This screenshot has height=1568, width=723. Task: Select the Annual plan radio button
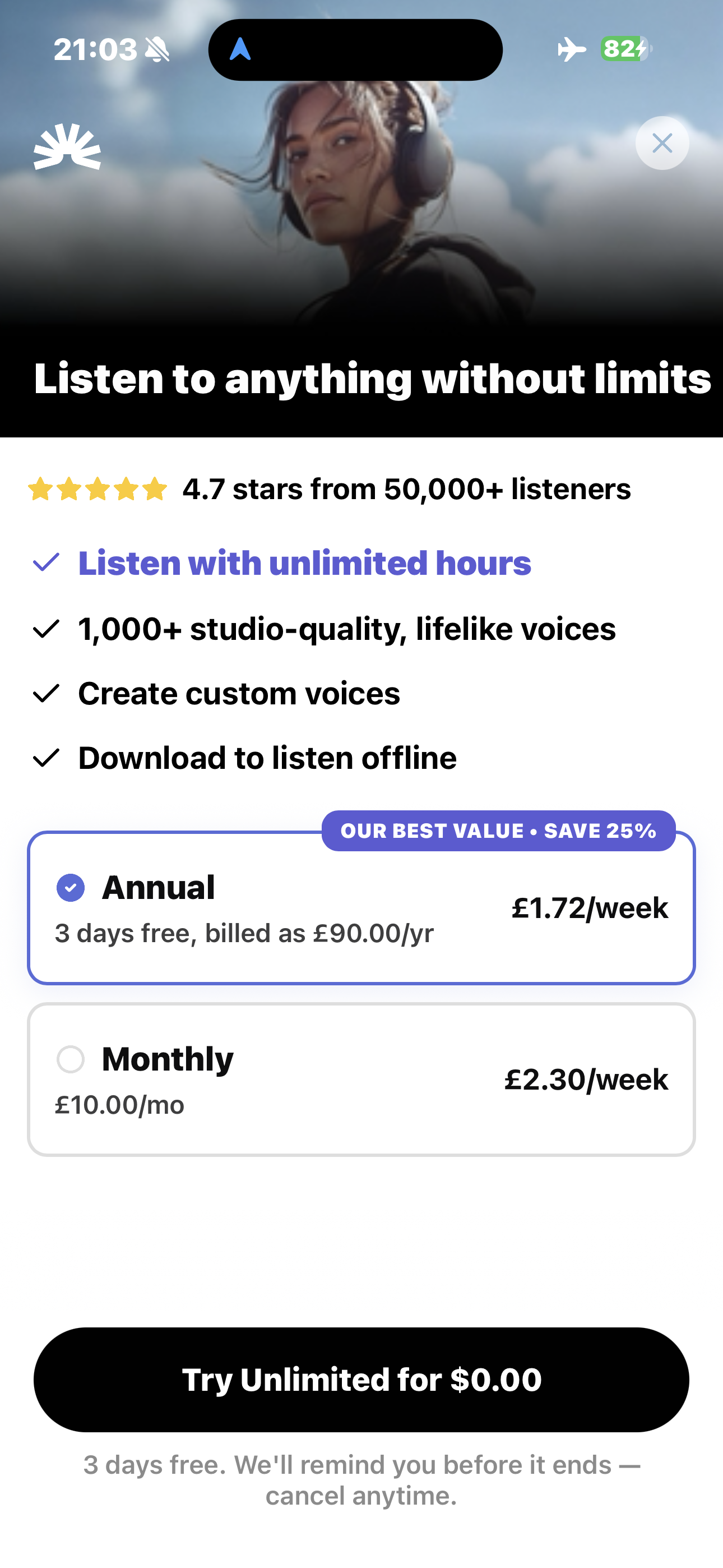click(71, 888)
